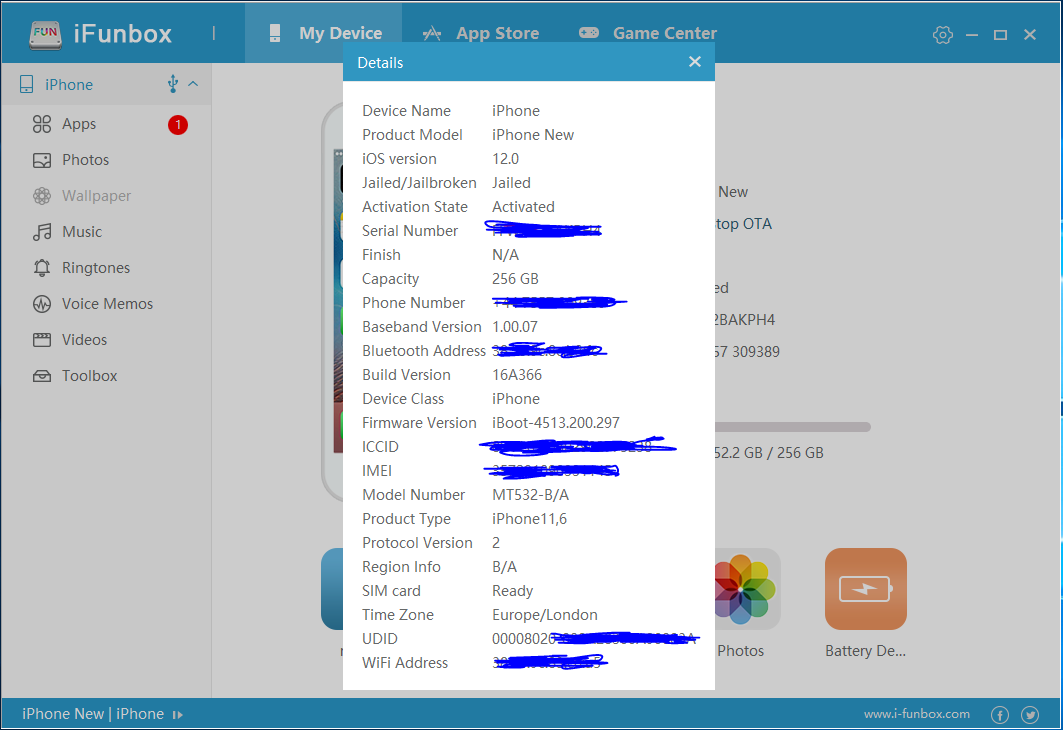Screen dimensions: 1063x730
Task: Click the Apps grid icon
Action: point(42,124)
